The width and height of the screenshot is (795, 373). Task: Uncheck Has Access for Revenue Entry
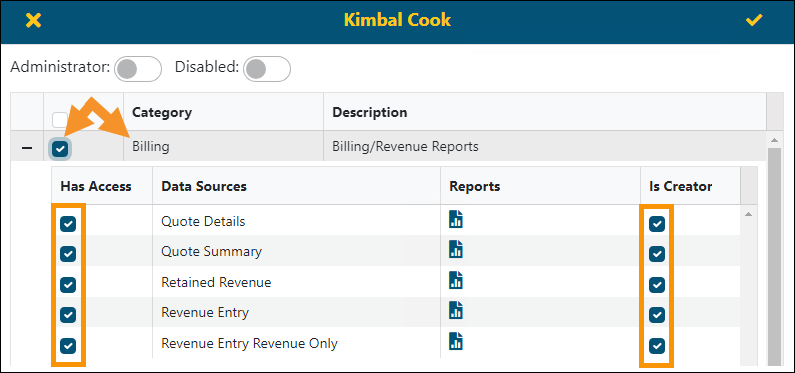pos(68,315)
